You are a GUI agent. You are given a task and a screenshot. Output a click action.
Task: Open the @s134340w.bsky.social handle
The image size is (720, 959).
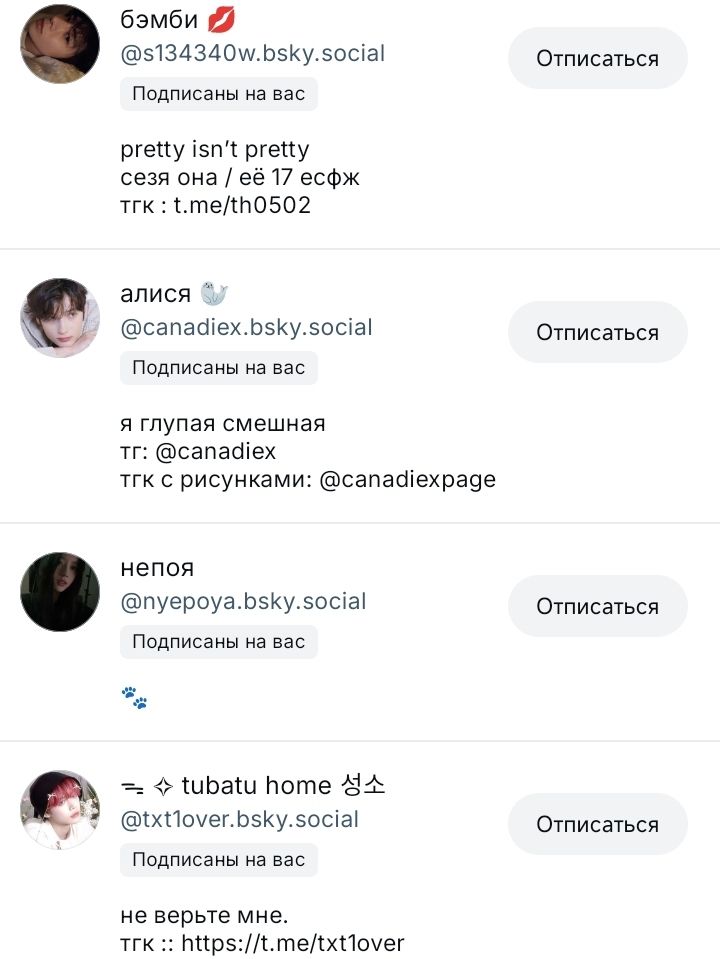[x=252, y=53]
